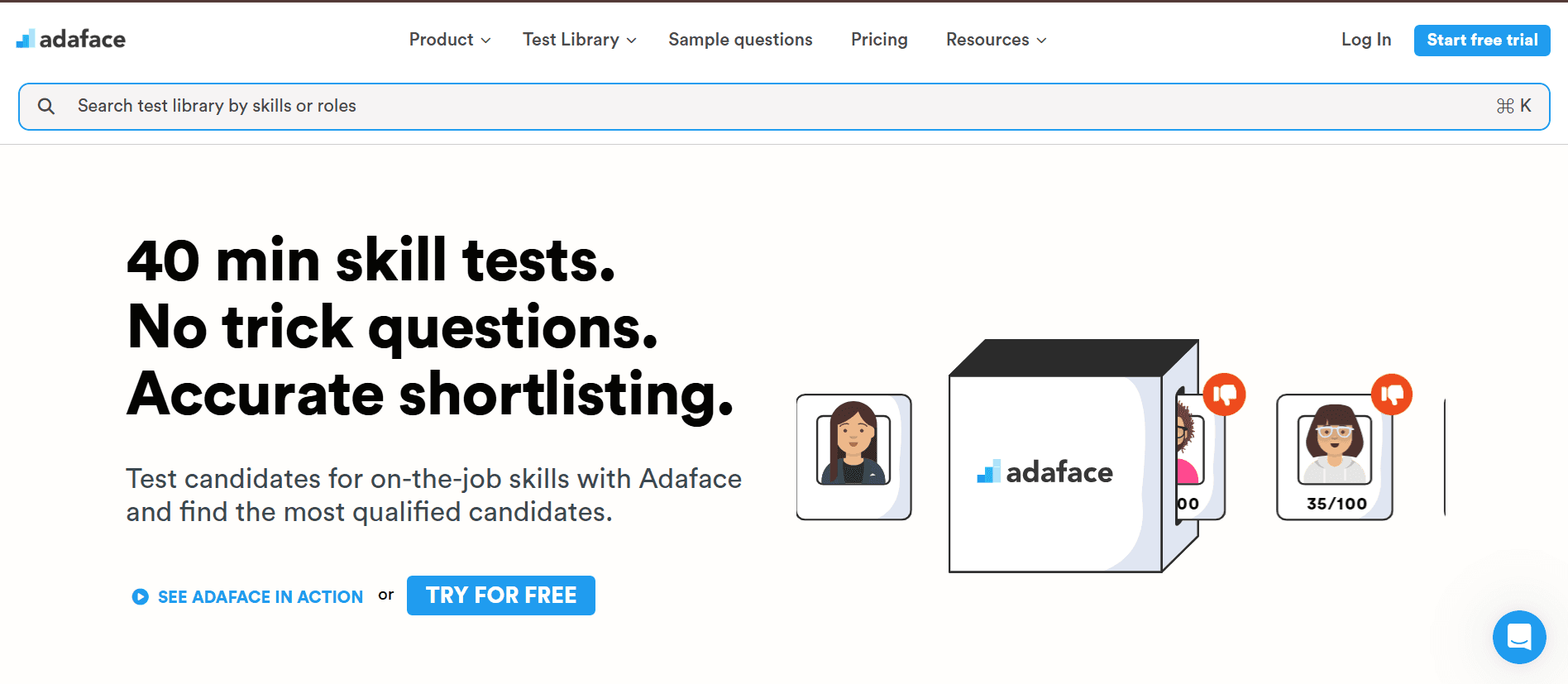The height and width of the screenshot is (684, 1568).
Task: Click the magnifying glass search icon
Action: click(46, 107)
